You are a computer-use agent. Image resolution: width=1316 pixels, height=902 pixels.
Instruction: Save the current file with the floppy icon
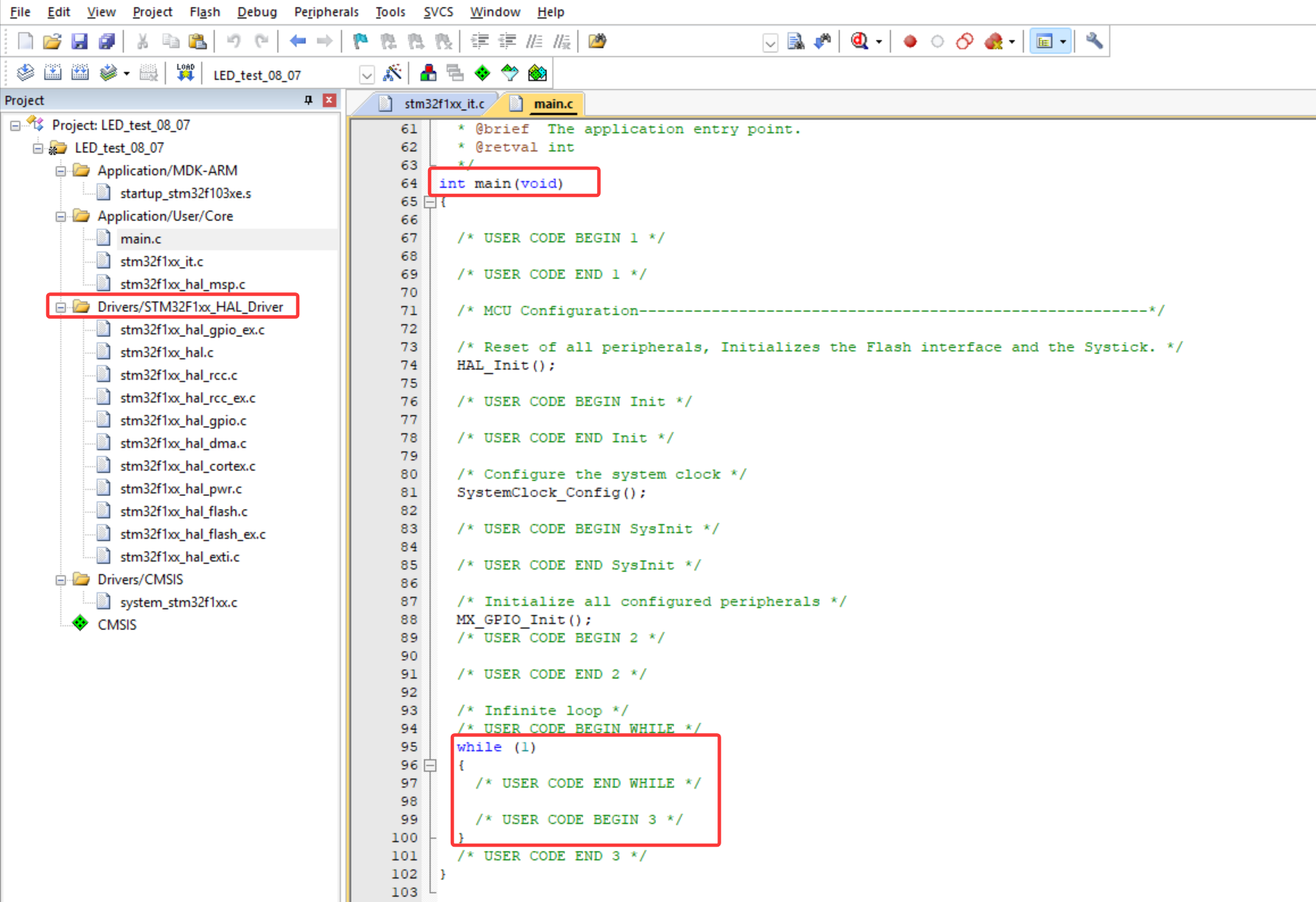tap(80, 42)
